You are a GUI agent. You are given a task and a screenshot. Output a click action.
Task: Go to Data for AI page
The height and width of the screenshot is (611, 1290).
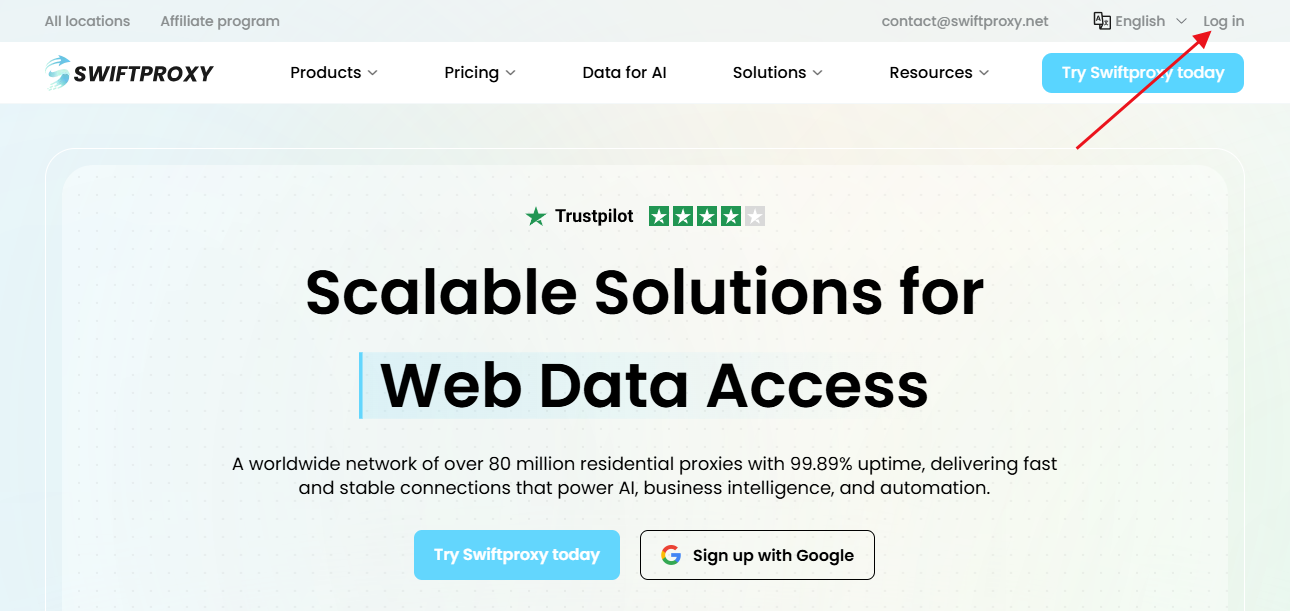click(x=624, y=73)
